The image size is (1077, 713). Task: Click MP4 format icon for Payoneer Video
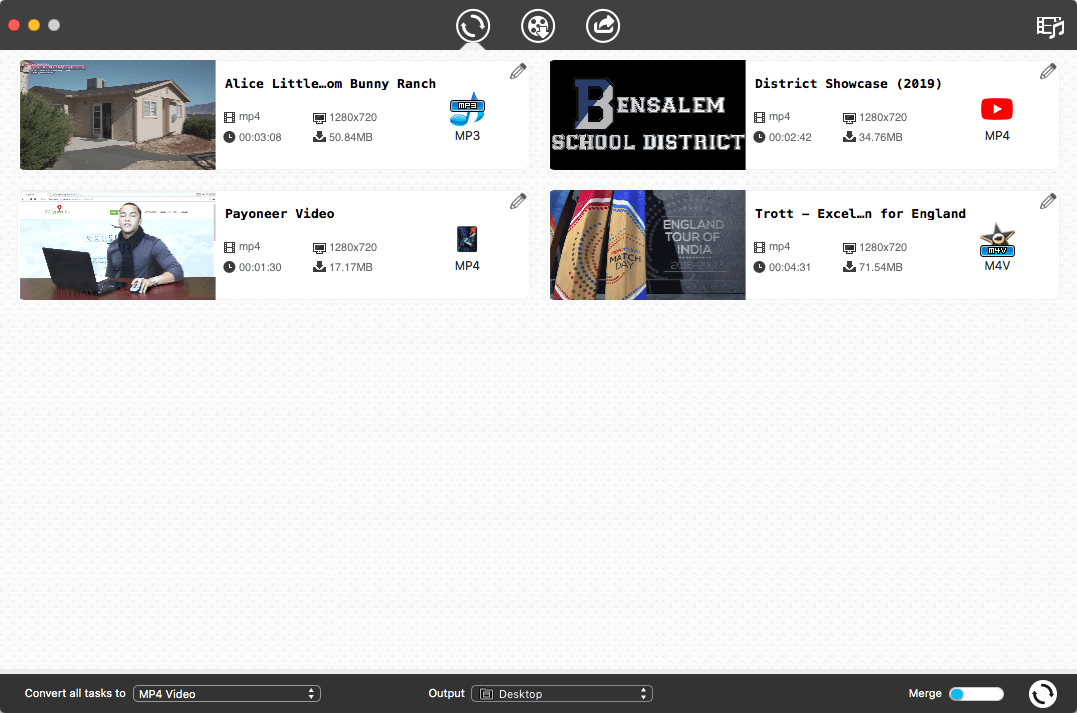tap(467, 239)
